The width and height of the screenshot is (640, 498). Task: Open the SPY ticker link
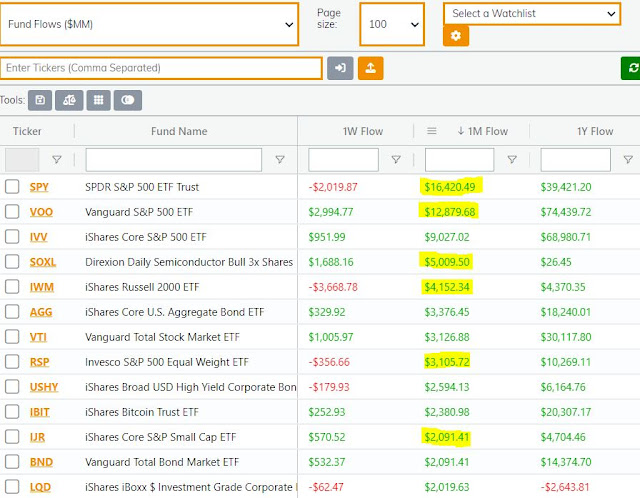[39, 187]
